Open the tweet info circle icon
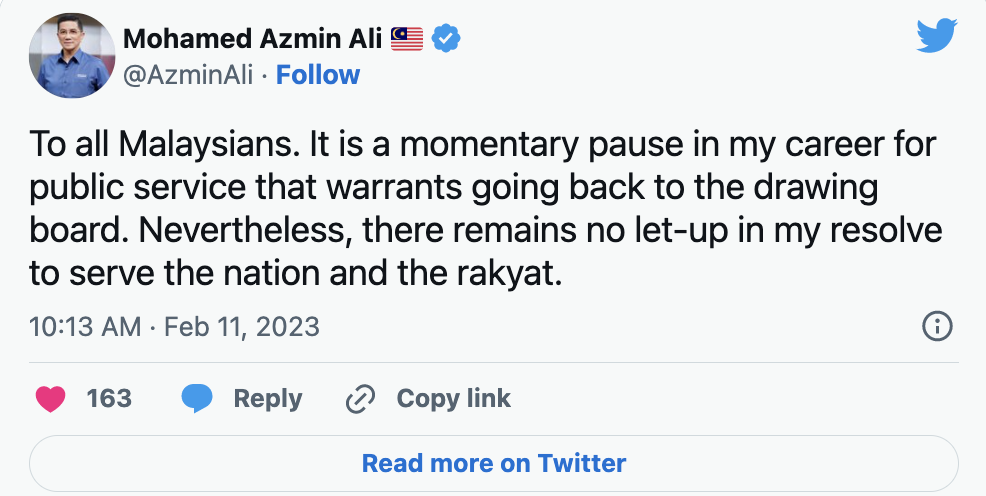Image resolution: width=986 pixels, height=496 pixels. [x=936, y=326]
